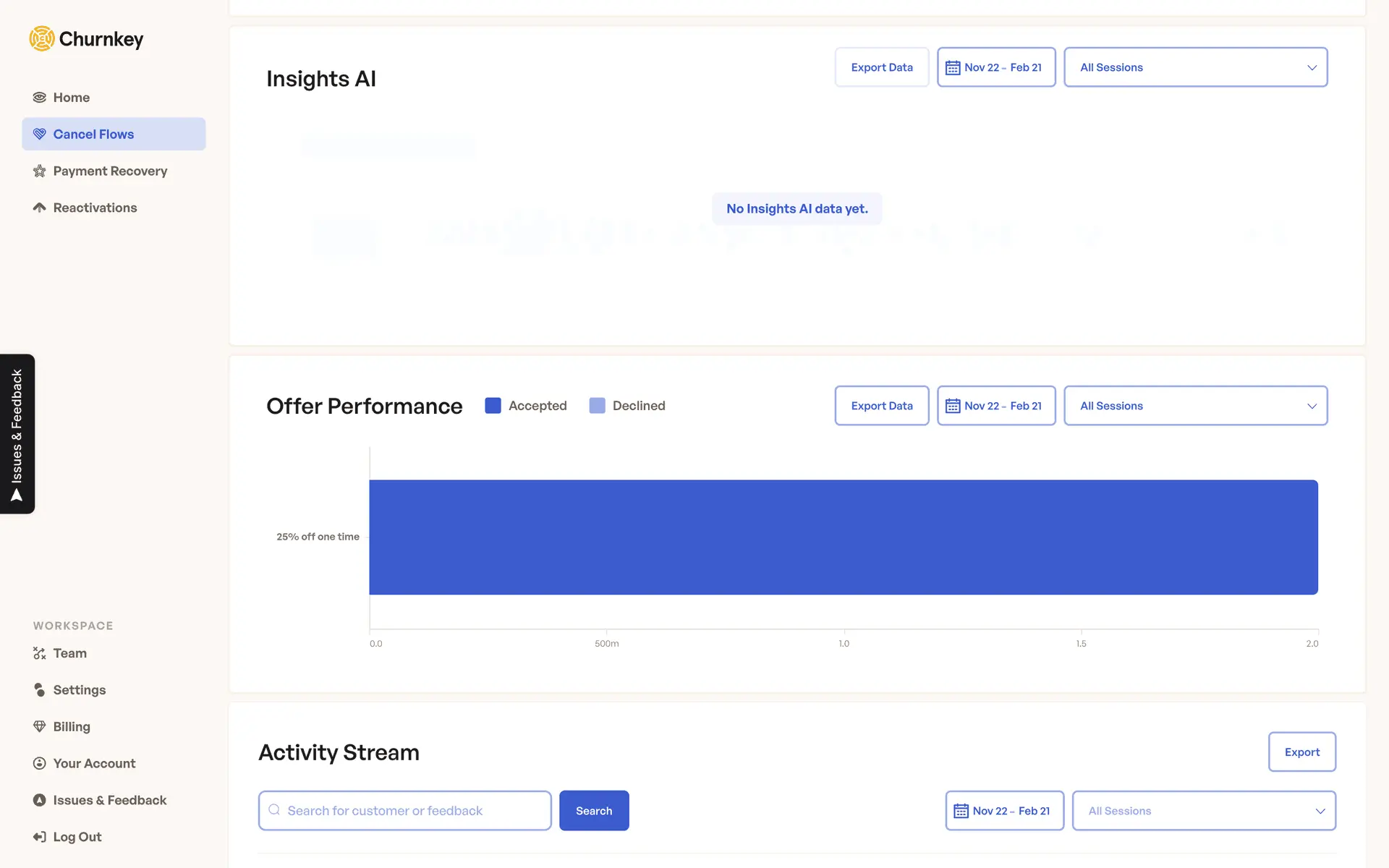Click the 25% off one time bar
The width and height of the screenshot is (1389, 868).
click(x=843, y=537)
